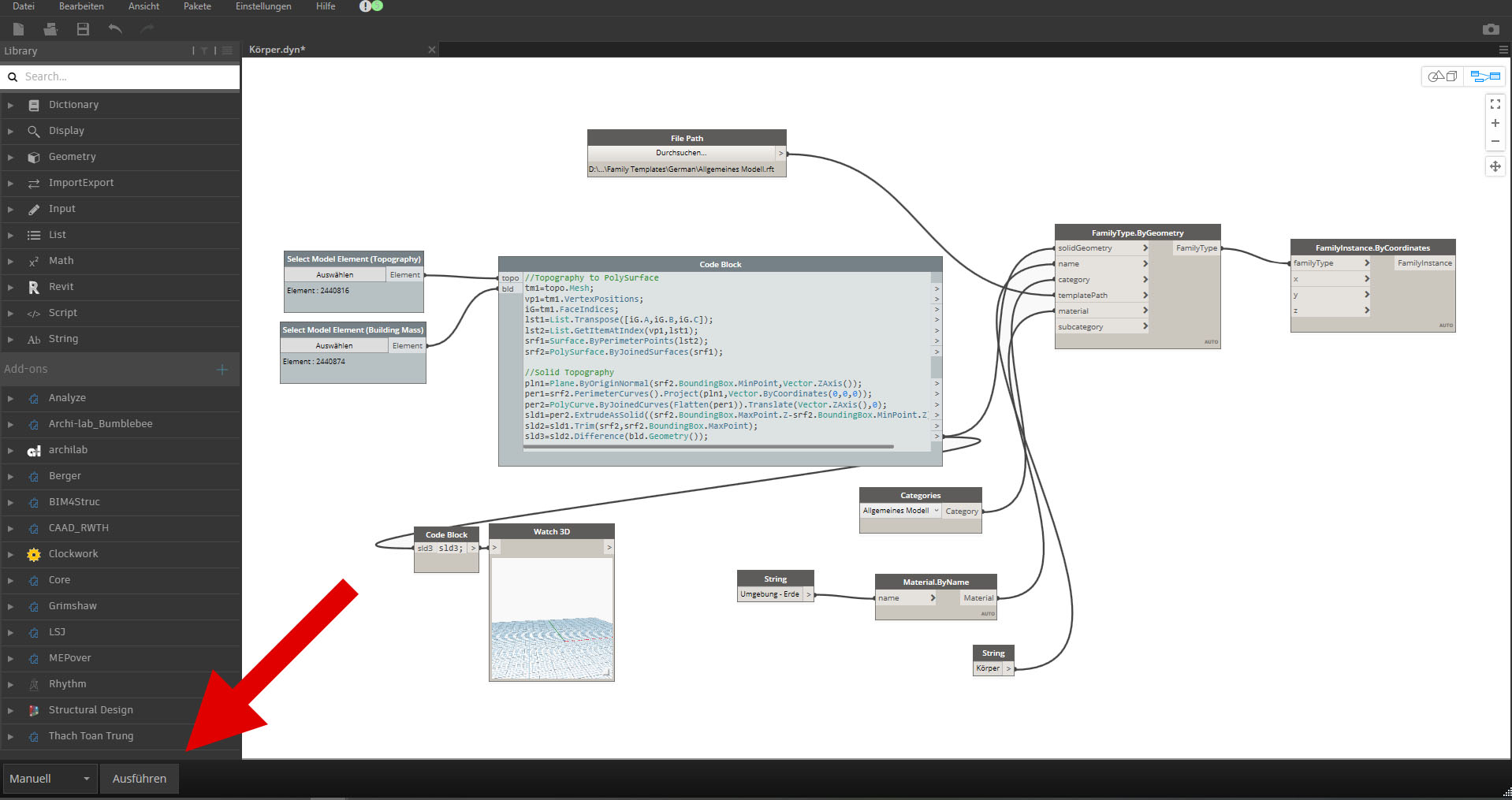Activate the pan mode icon

(x=1495, y=166)
